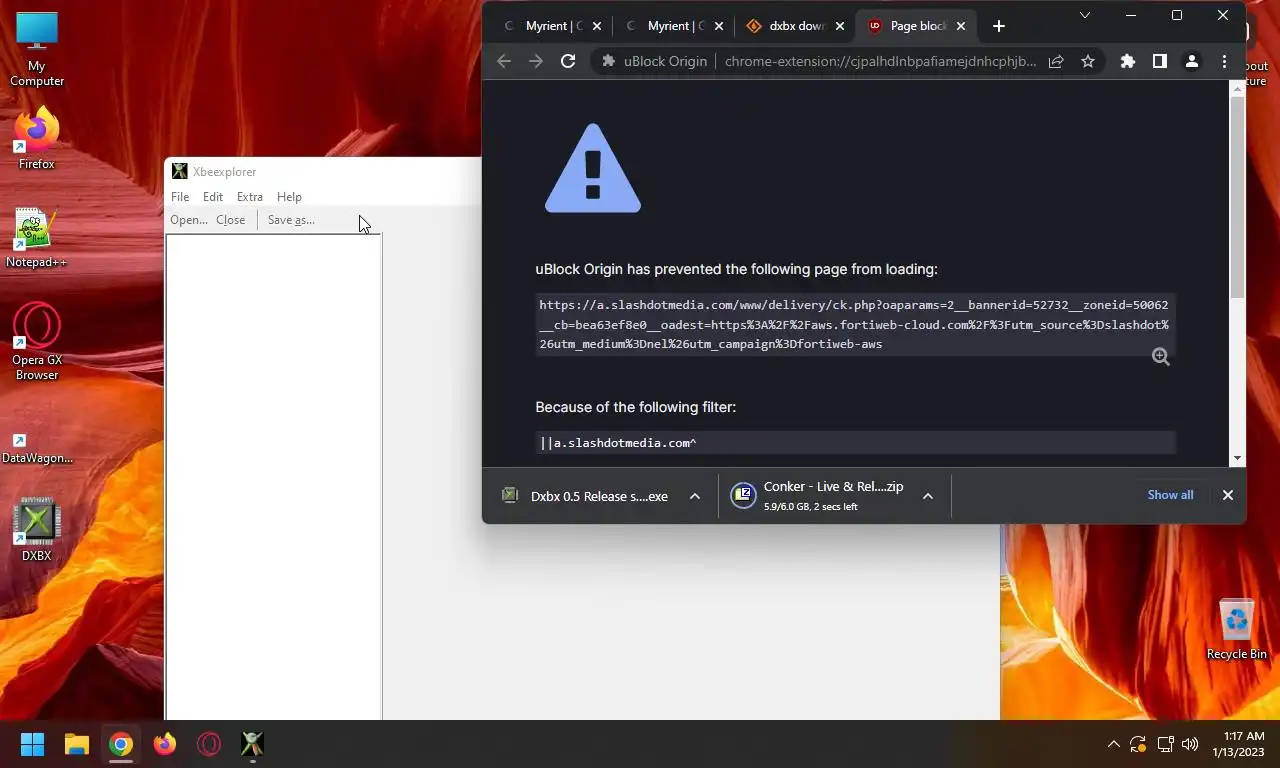Show hidden system tray icons
1280x768 pixels.
pyautogui.click(x=1113, y=744)
